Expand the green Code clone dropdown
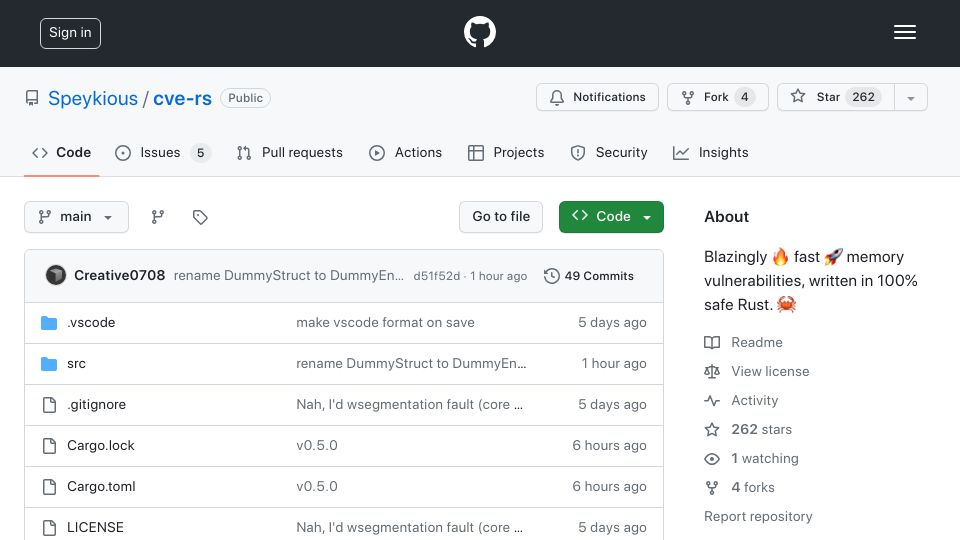Viewport: 960px width, 540px height. coord(611,217)
